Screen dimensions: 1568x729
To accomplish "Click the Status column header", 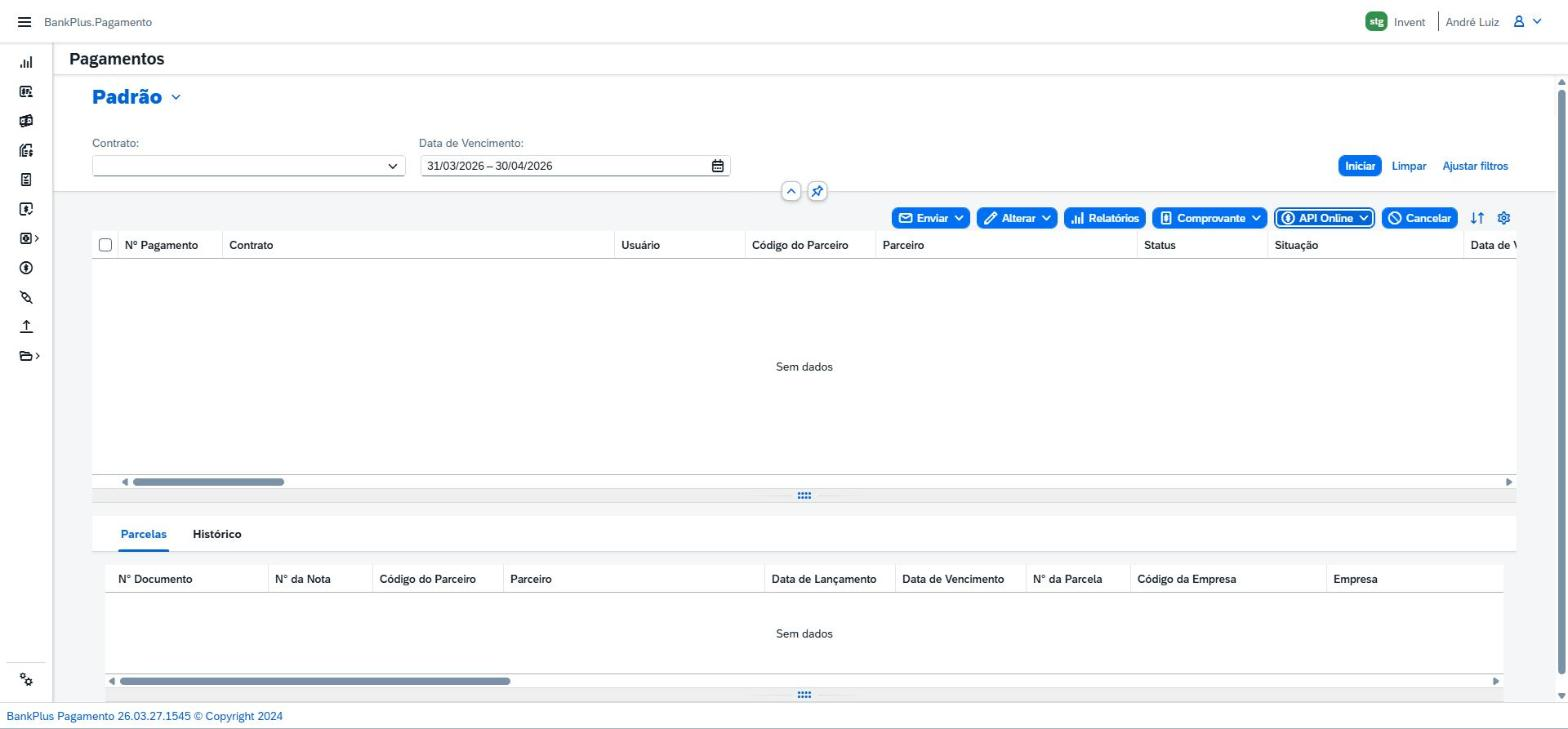I will pos(1203,245).
